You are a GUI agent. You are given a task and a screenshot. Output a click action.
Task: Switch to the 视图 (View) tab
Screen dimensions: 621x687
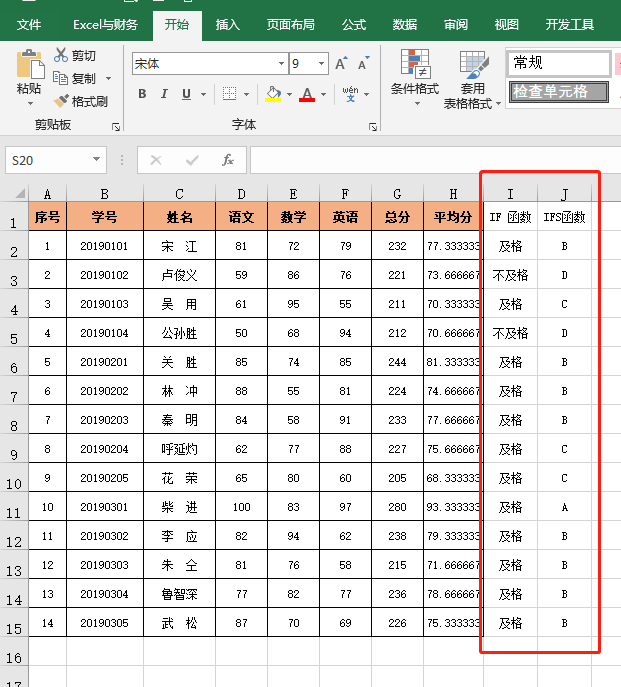pyautogui.click(x=506, y=25)
